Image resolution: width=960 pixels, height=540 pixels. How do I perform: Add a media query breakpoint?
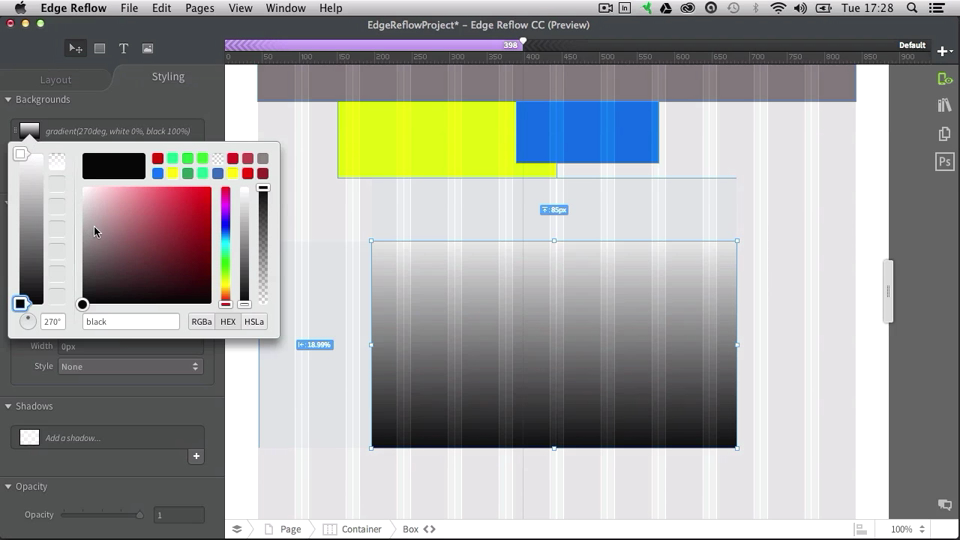[x=943, y=51]
